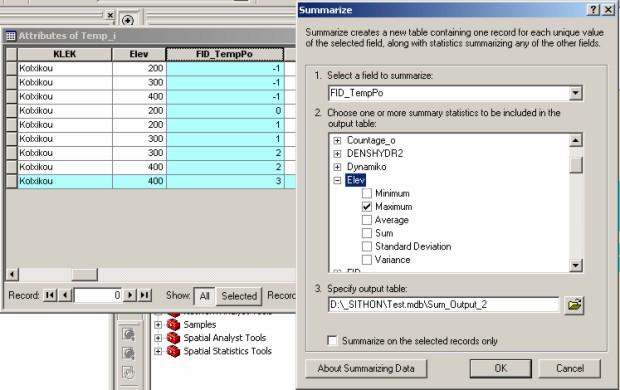Click attribute table scroll left arrow
Viewport: 620px width, 390px height.
(x=12, y=274)
